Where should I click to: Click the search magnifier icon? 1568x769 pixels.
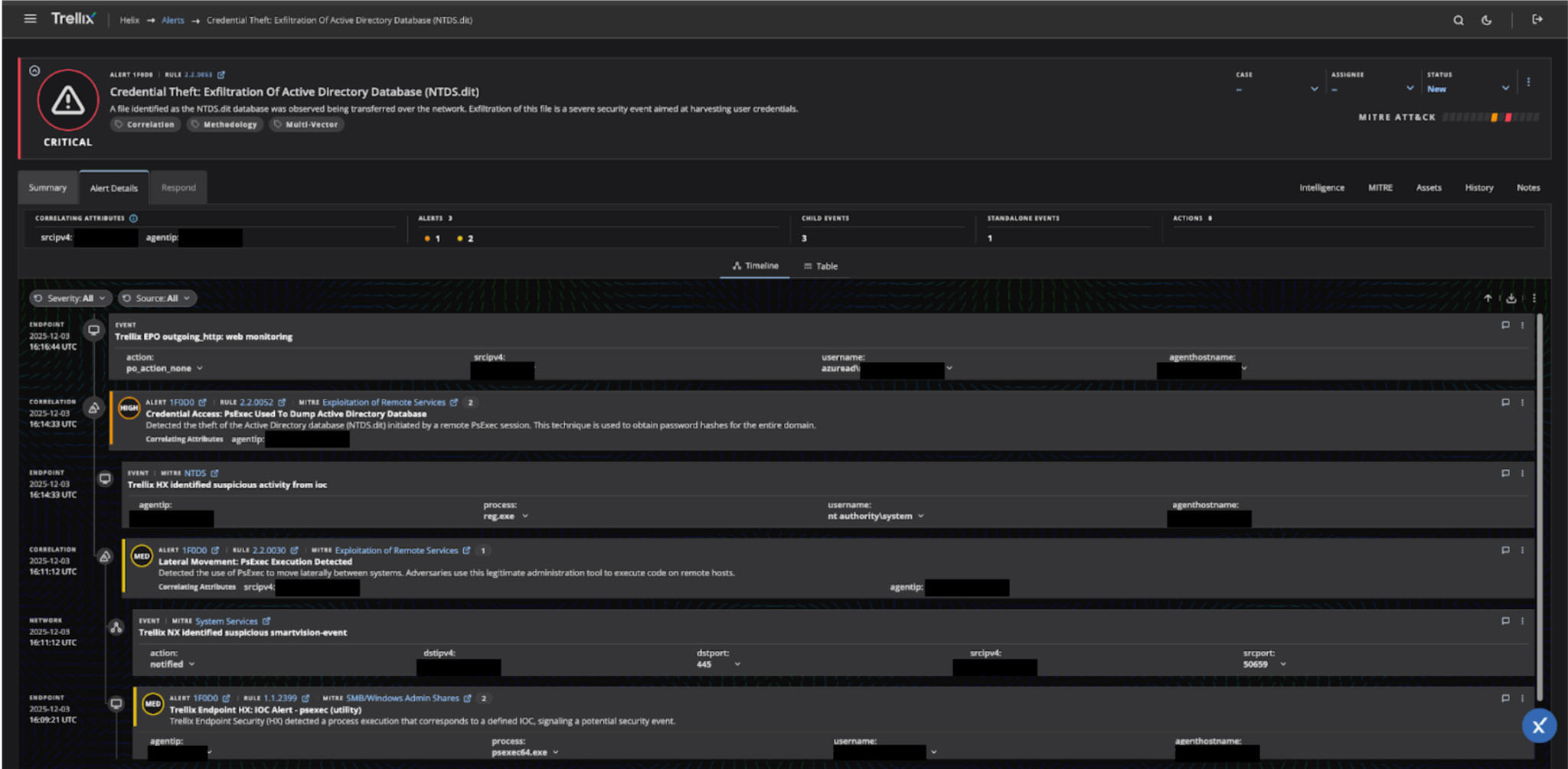click(1458, 21)
